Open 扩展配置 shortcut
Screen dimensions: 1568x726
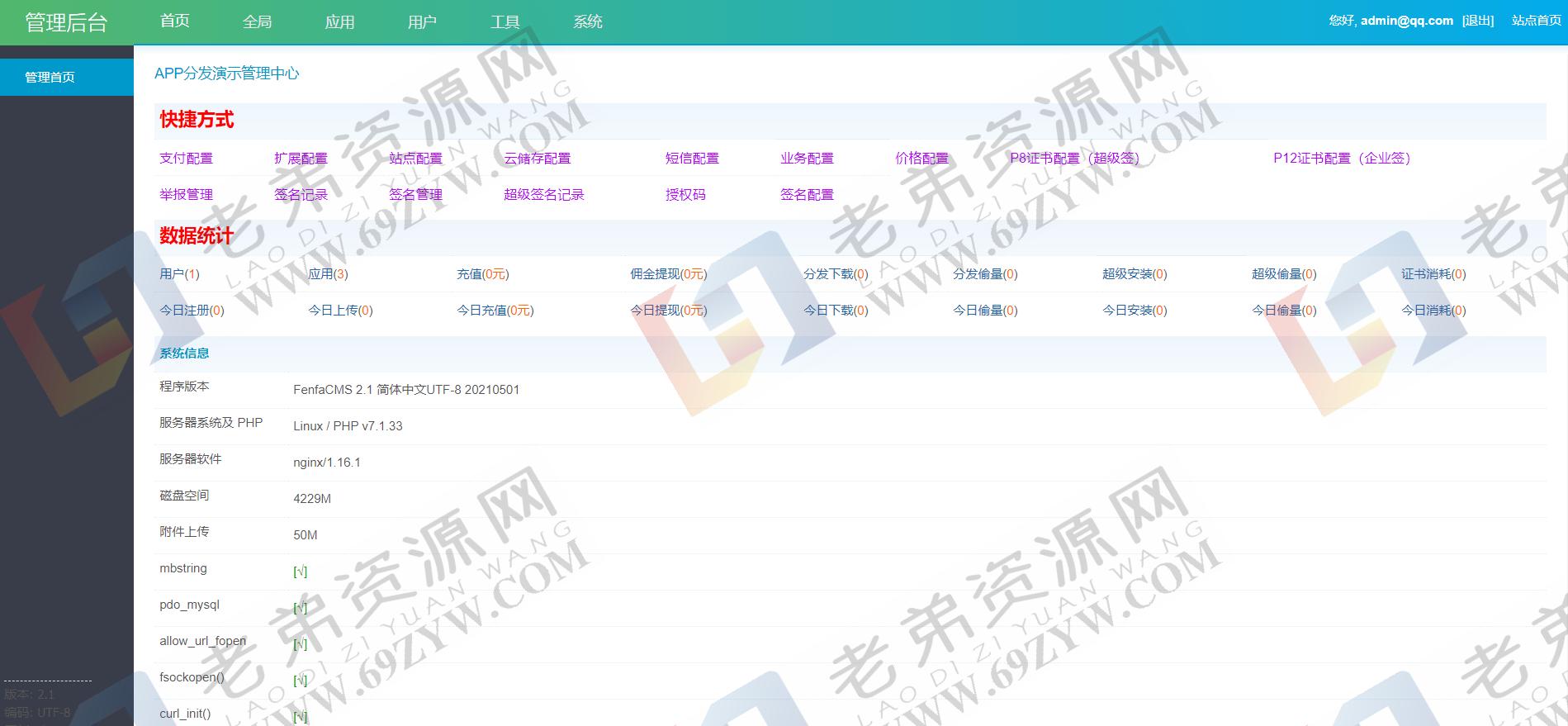click(x=301, y=158)
